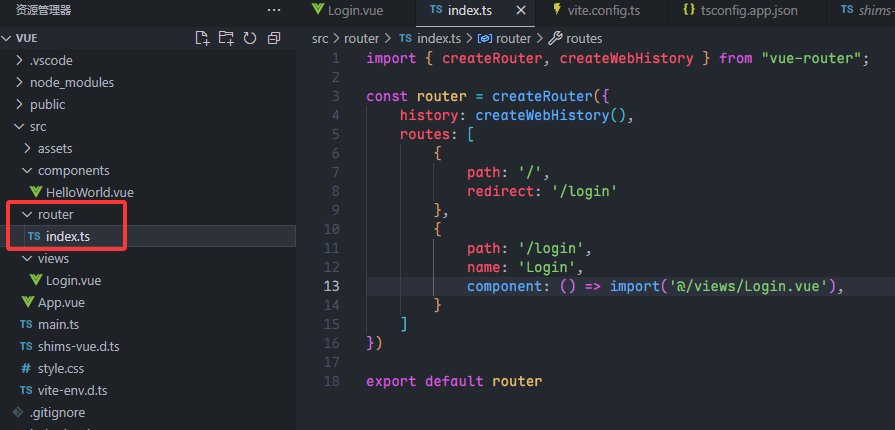Click the src segment in breadcrumb path

click(320, 38)
